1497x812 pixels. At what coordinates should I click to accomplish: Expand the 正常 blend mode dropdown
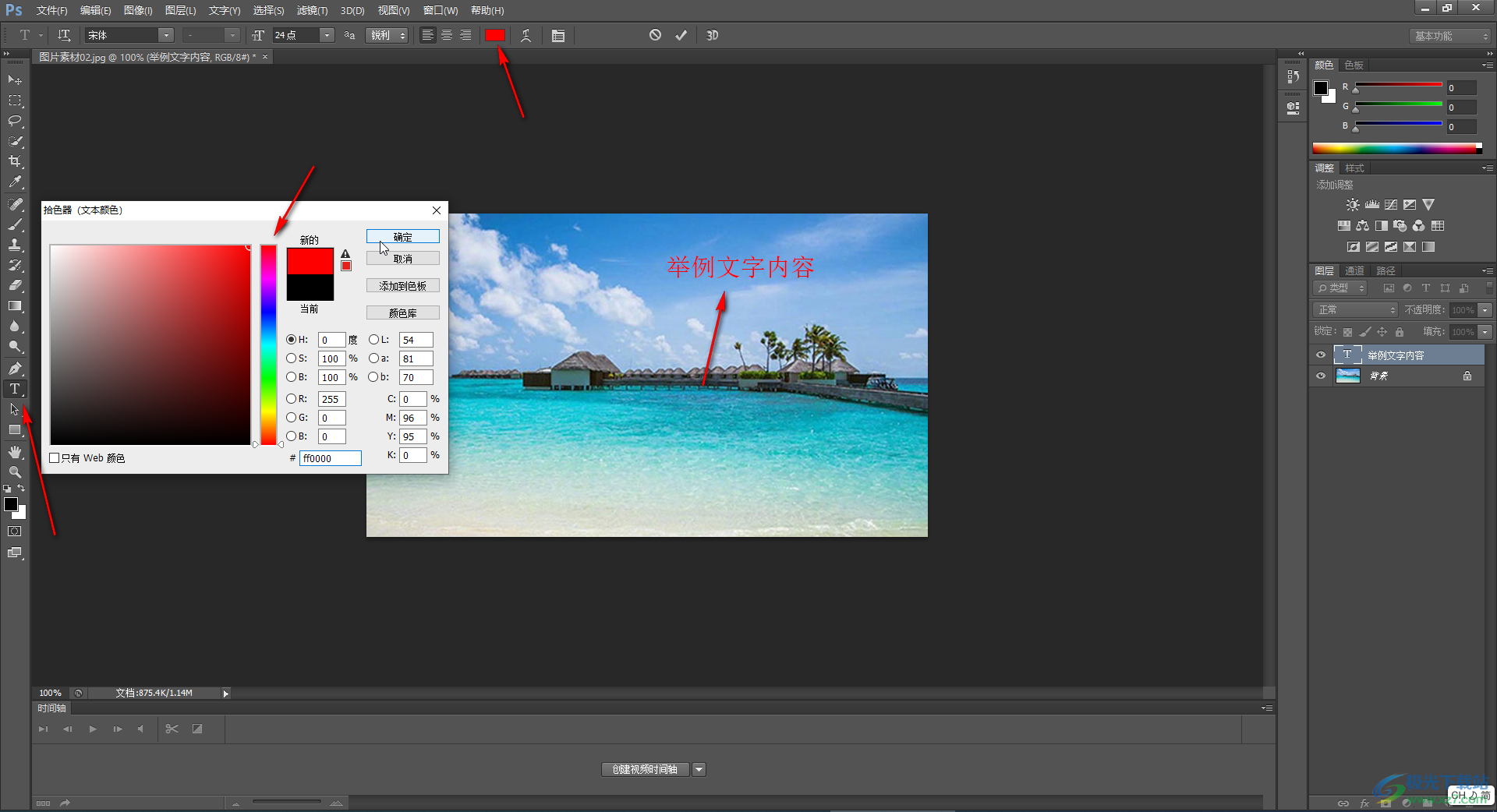pyautogui.click(x=1355, y=310)
